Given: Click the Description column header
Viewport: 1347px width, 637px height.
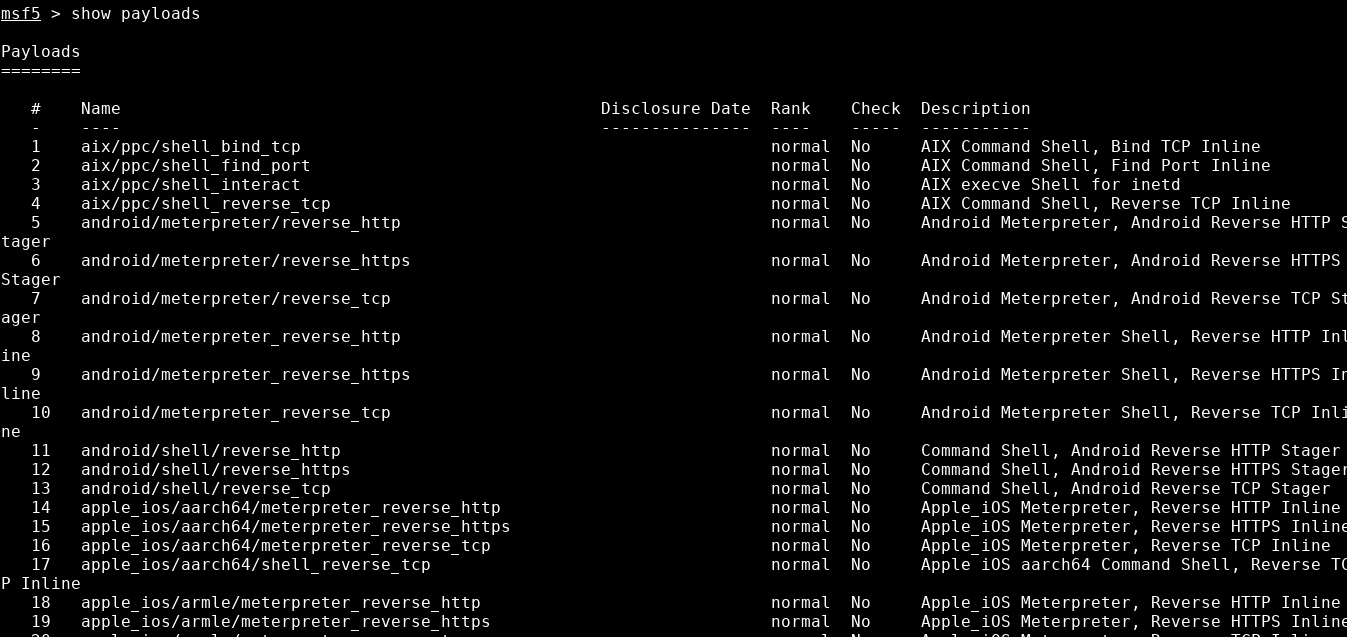Looking at the screenshot, I should coord(975,109).
